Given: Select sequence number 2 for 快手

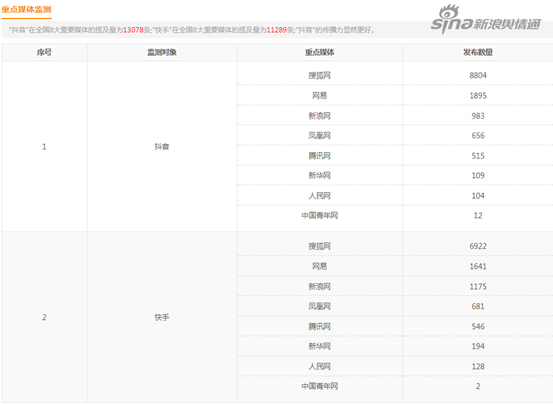Looking at the screenshot, I should pyautogui.click(x=44, y=317).
